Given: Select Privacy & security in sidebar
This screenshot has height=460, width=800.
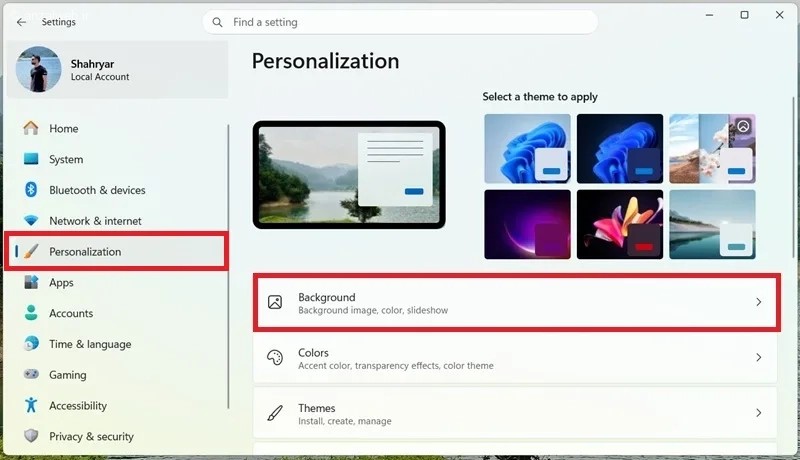Looking at the screenshot, I should click(116, 437).
